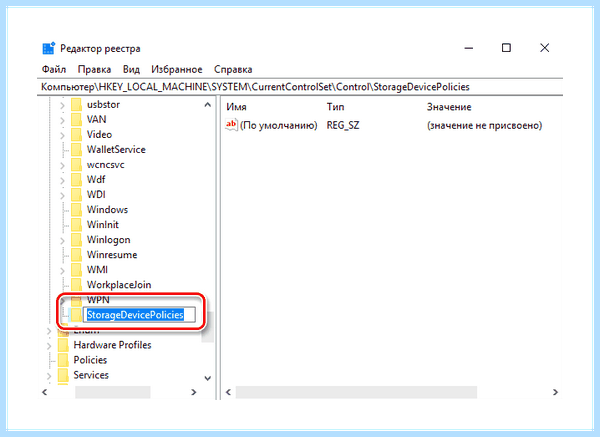Click the Services folder icon
The image size is (600, 437).
(63, 375)
